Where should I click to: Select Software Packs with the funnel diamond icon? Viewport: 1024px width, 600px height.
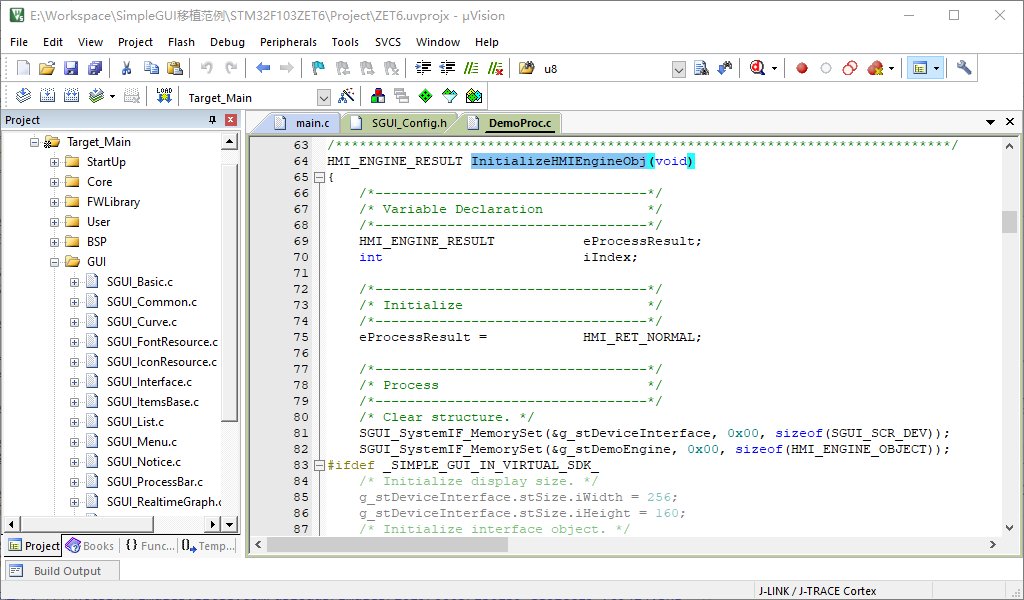[449, 97]
